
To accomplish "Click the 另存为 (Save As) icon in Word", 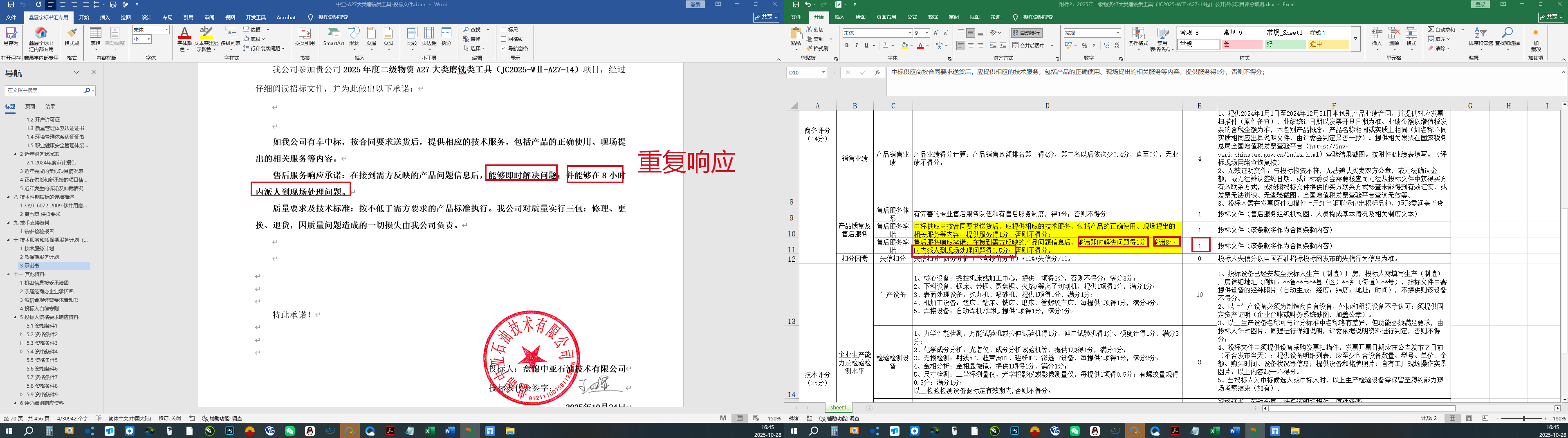I will (x=11, y=32).
